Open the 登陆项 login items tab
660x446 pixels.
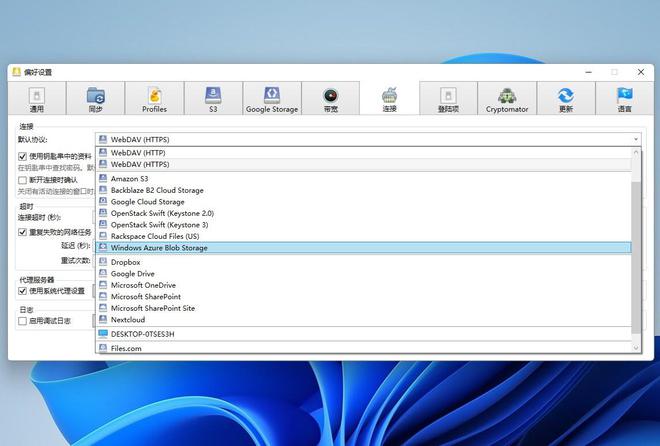pyautogui.click(x=448, y=98)
